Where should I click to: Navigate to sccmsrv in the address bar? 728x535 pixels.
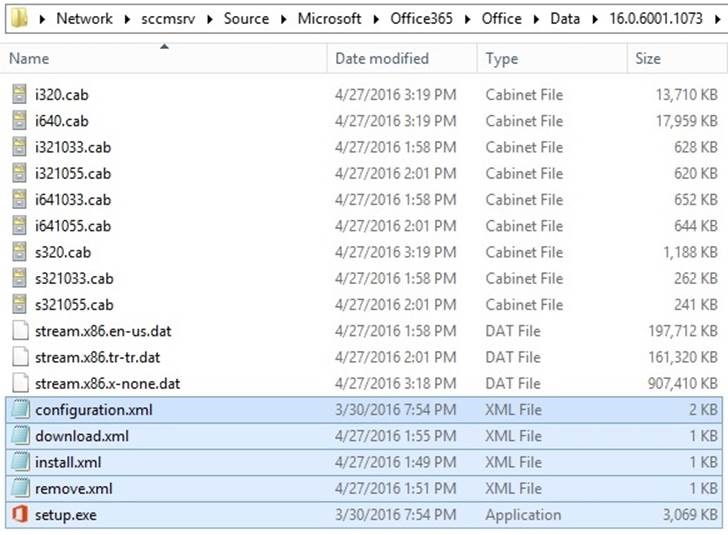[x=168, y=19]
